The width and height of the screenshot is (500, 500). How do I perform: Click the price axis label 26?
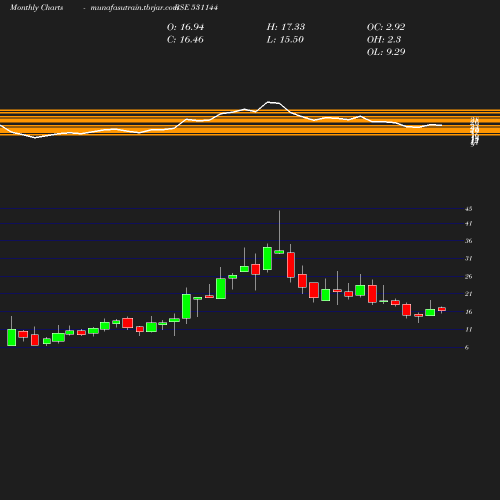coord(469,277)
